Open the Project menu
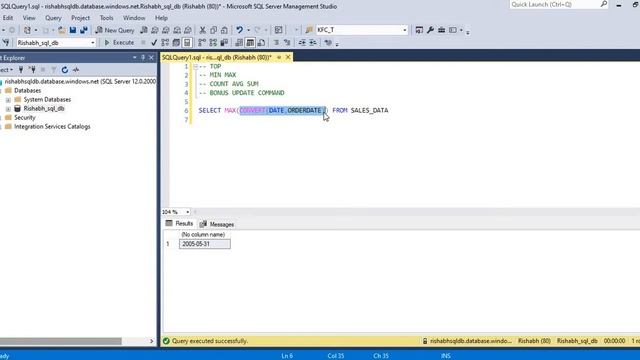The image size is (640, 360). pyautogui.click(x=80, y=18)
